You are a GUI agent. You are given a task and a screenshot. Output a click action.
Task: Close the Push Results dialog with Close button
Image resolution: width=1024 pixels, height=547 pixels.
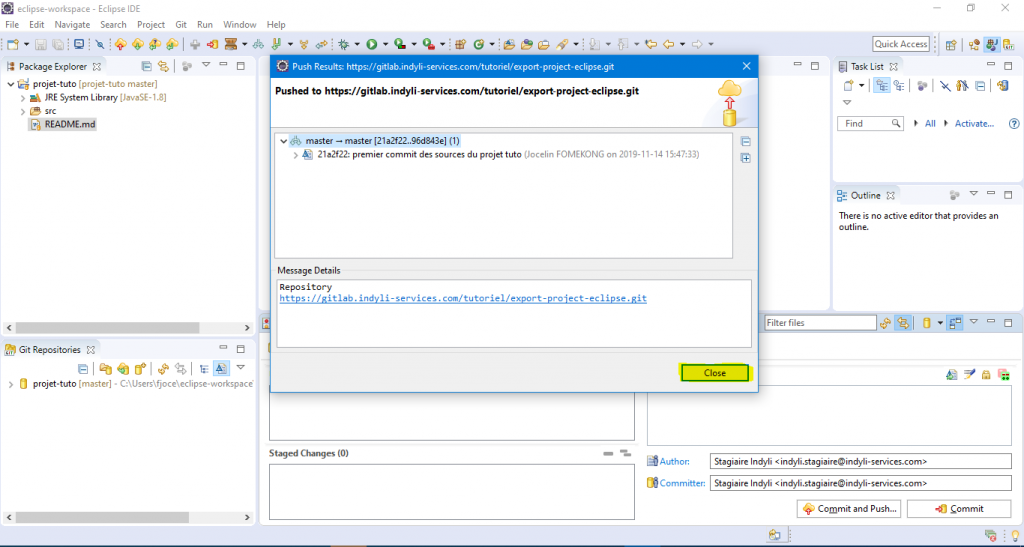[x=714, y=373]
